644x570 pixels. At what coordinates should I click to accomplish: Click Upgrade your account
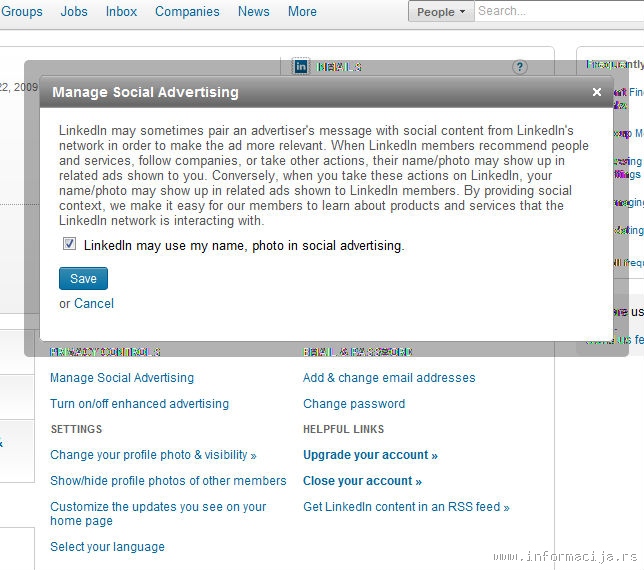tap(370, 455)
